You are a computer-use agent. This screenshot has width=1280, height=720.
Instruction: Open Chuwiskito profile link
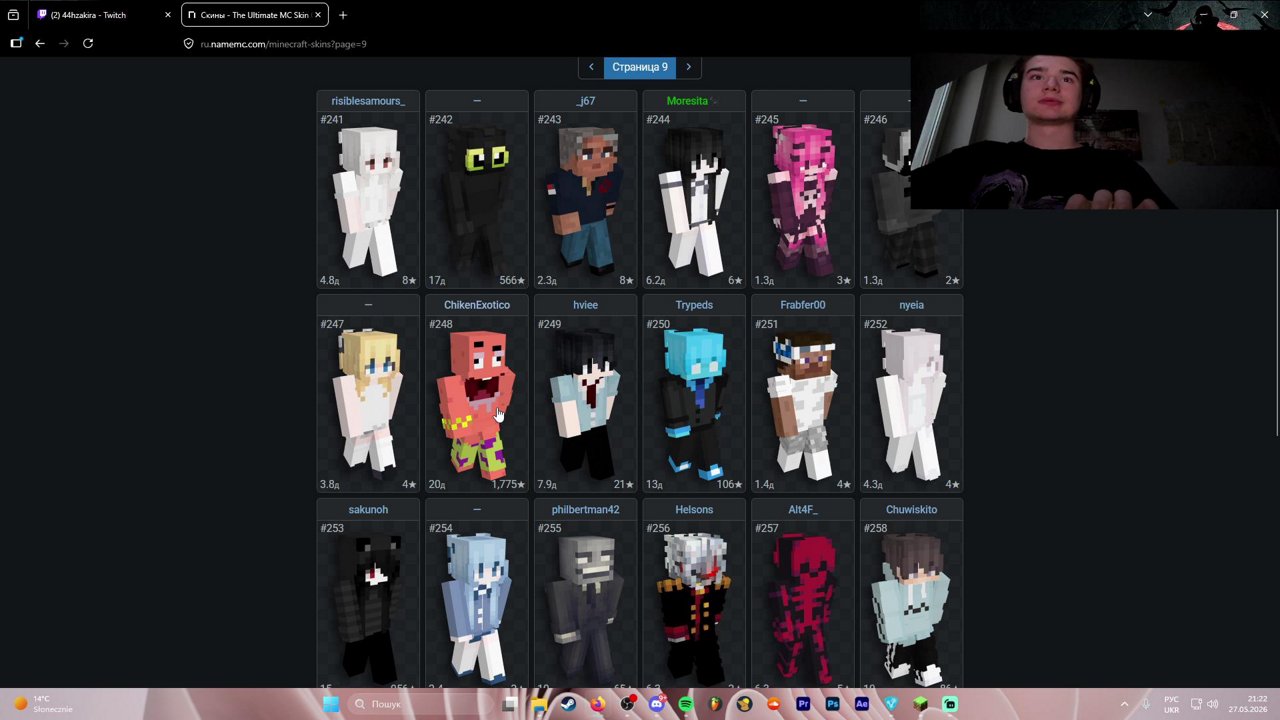click(911, 510)
